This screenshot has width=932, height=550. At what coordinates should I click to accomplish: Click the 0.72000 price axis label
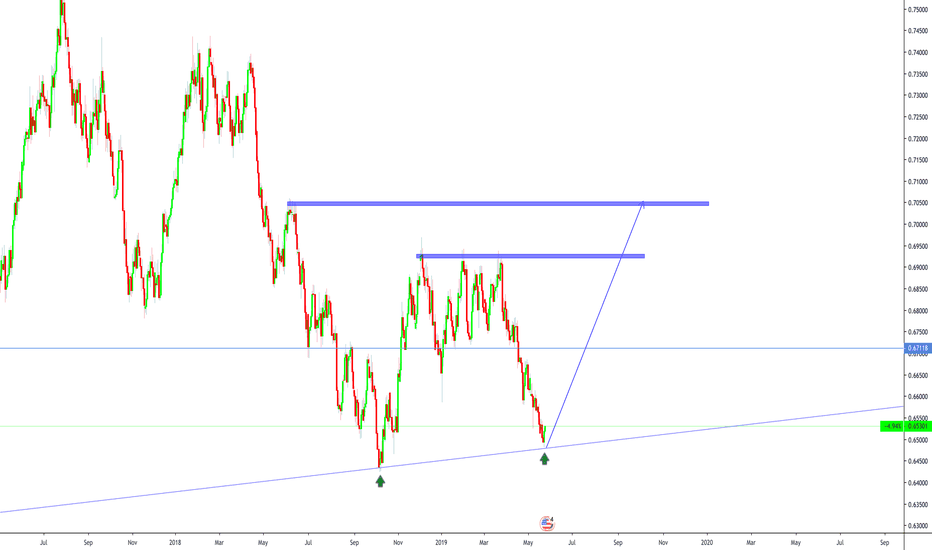point(919,139)
